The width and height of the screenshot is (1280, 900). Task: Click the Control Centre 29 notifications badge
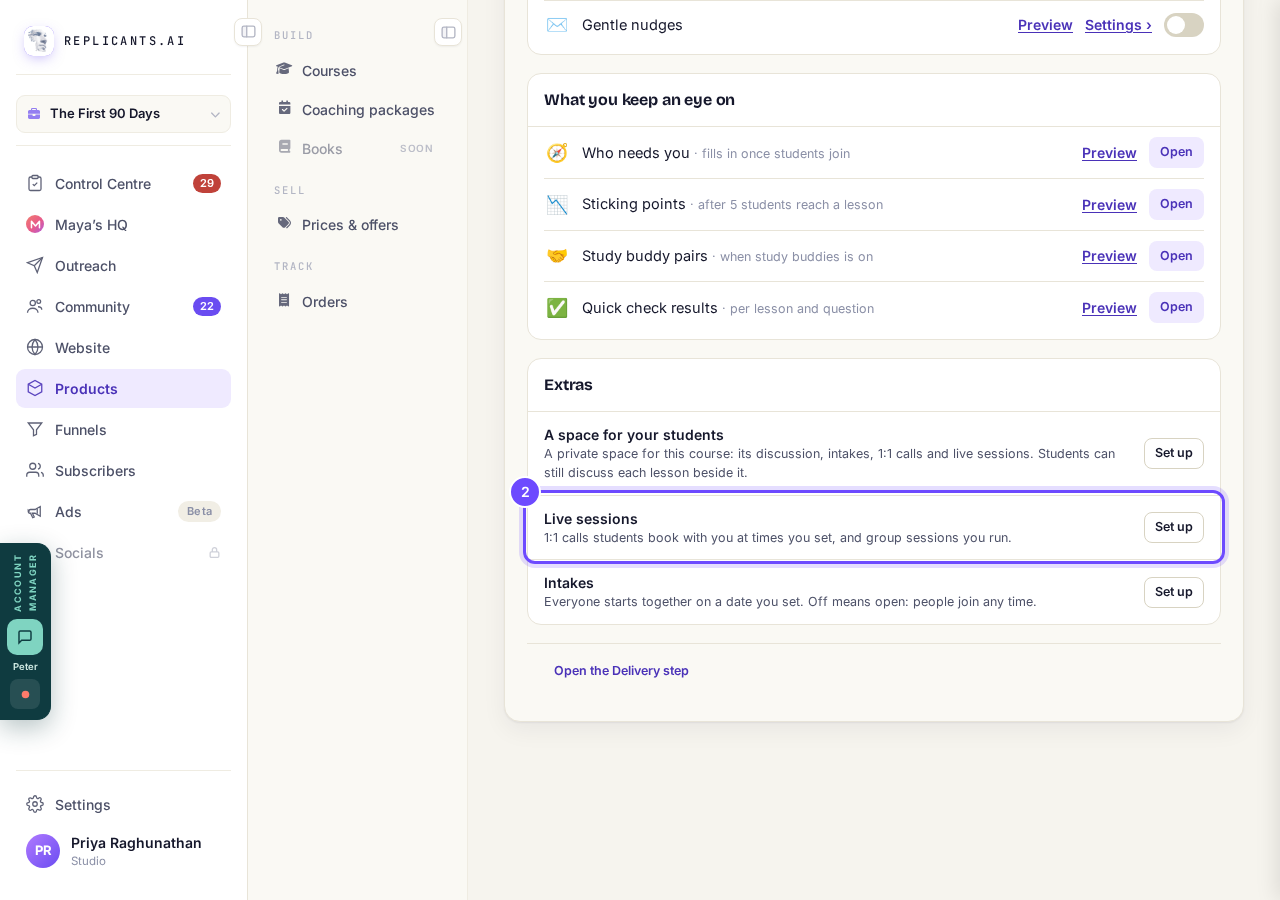[x=207, y=183]
